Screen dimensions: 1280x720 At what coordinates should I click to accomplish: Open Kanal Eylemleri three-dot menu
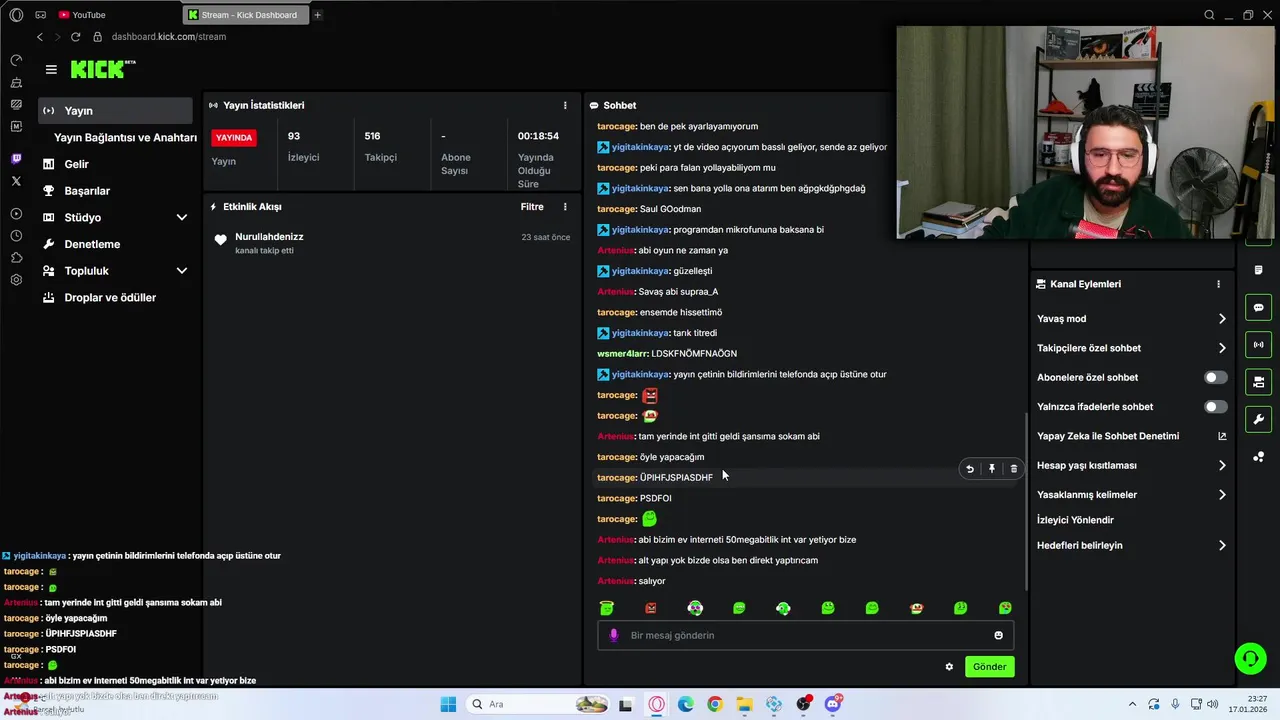1218,284
